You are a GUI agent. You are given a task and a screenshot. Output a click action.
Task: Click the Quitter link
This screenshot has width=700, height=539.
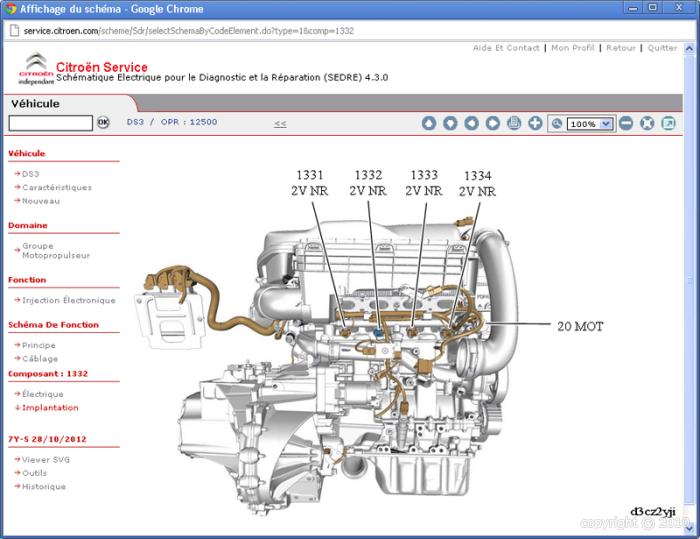point(662,48)
